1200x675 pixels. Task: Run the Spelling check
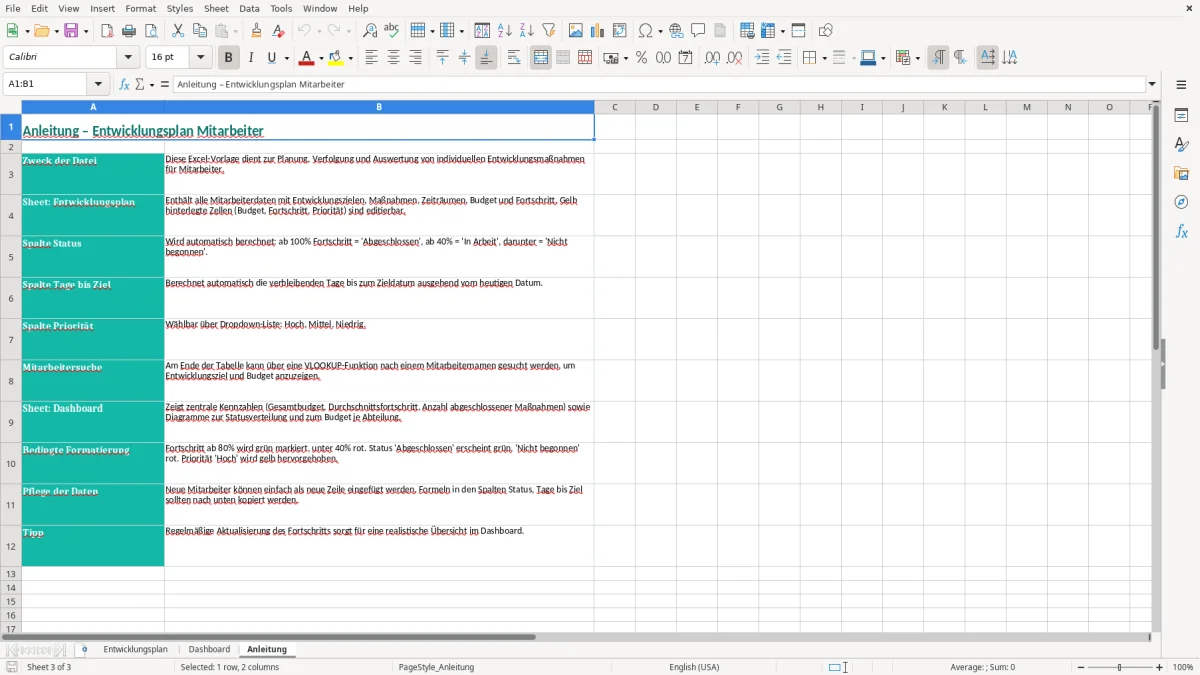point(392,31)
